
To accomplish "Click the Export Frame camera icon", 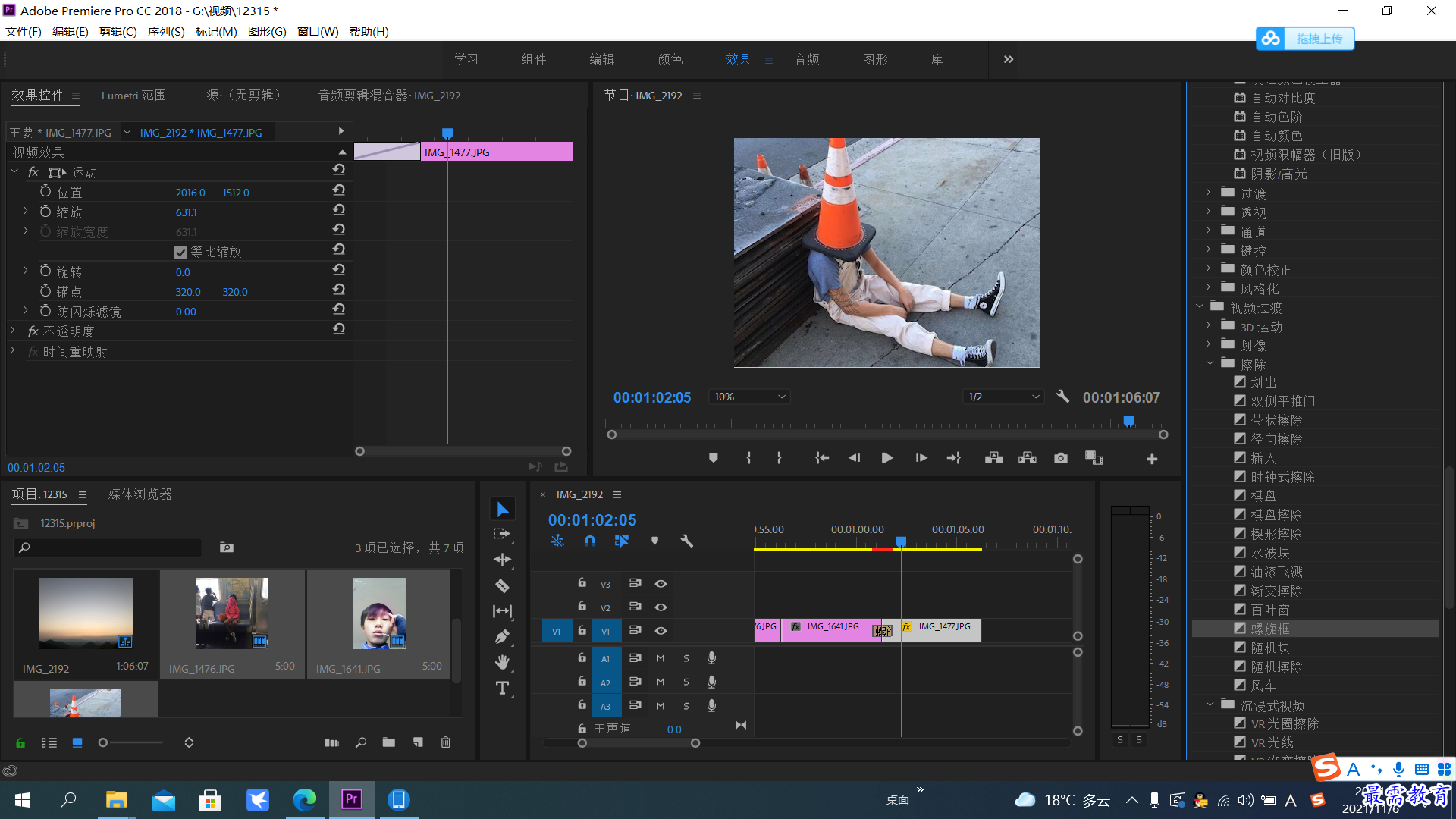I will (x=1061, y=458).
